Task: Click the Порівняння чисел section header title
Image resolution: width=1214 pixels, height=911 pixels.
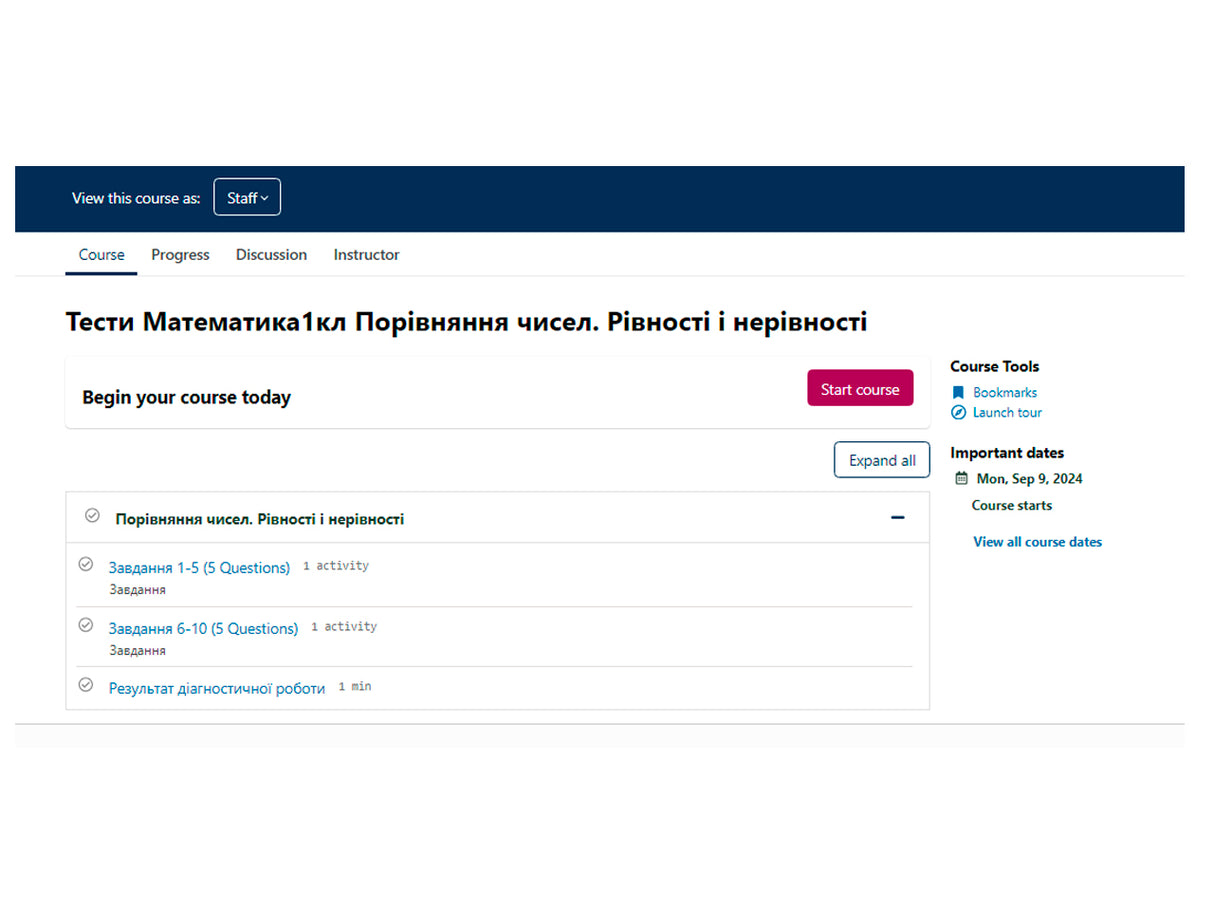Action: tap(260, 519)
